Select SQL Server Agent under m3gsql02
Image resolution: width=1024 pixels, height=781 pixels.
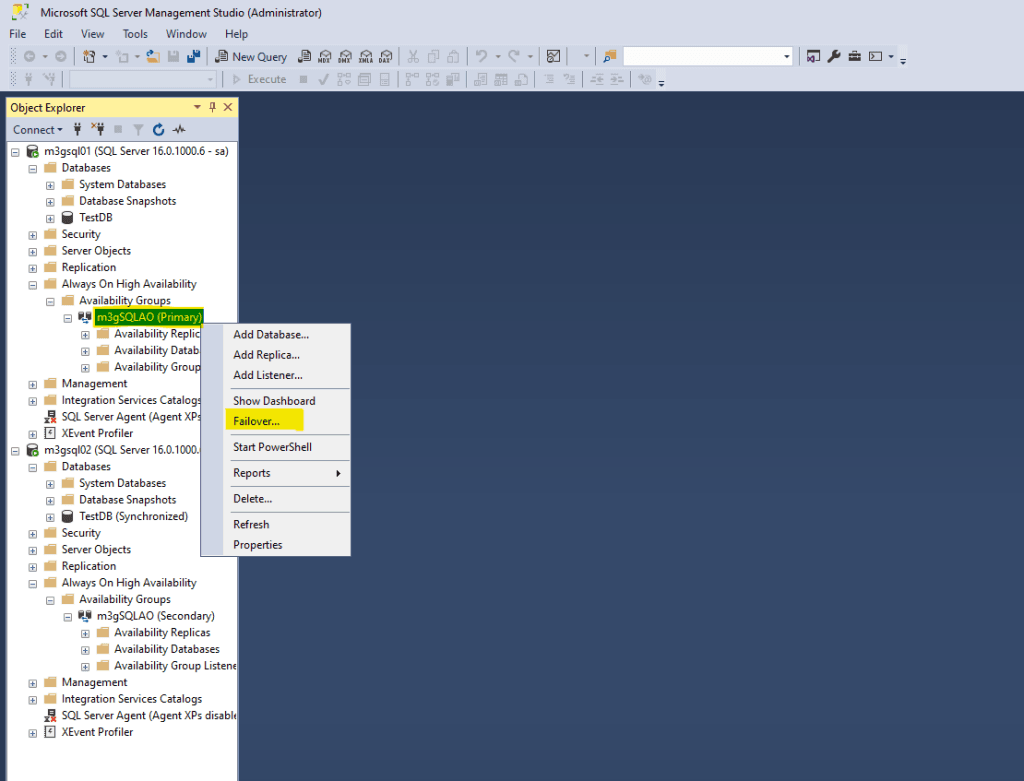pos(148,715)
